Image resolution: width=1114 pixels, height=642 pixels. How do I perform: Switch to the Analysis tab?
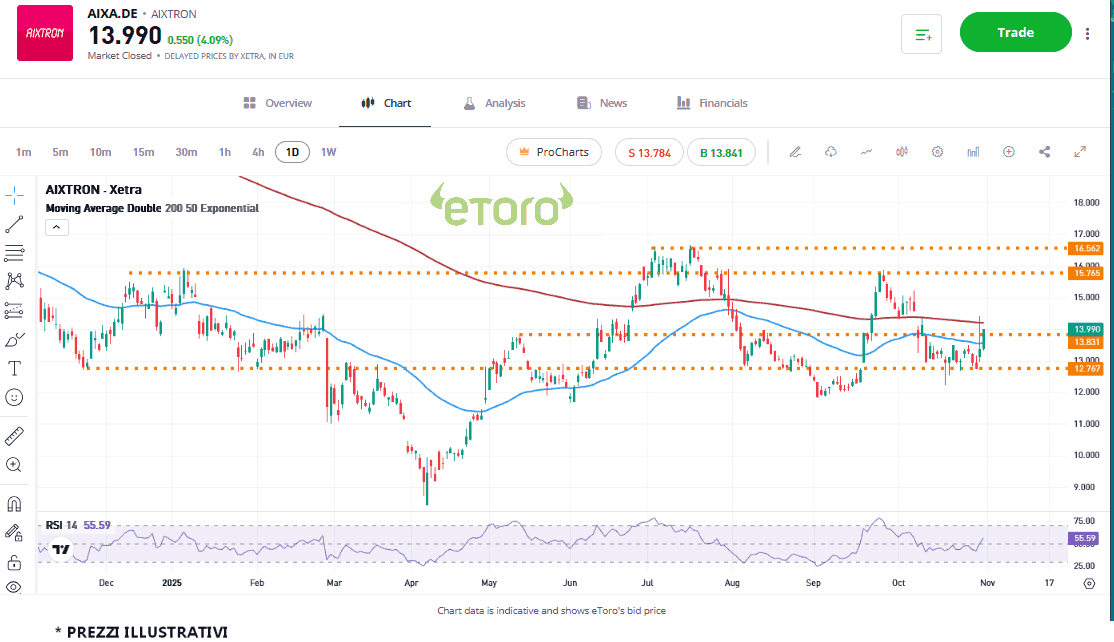coord(494,103)
